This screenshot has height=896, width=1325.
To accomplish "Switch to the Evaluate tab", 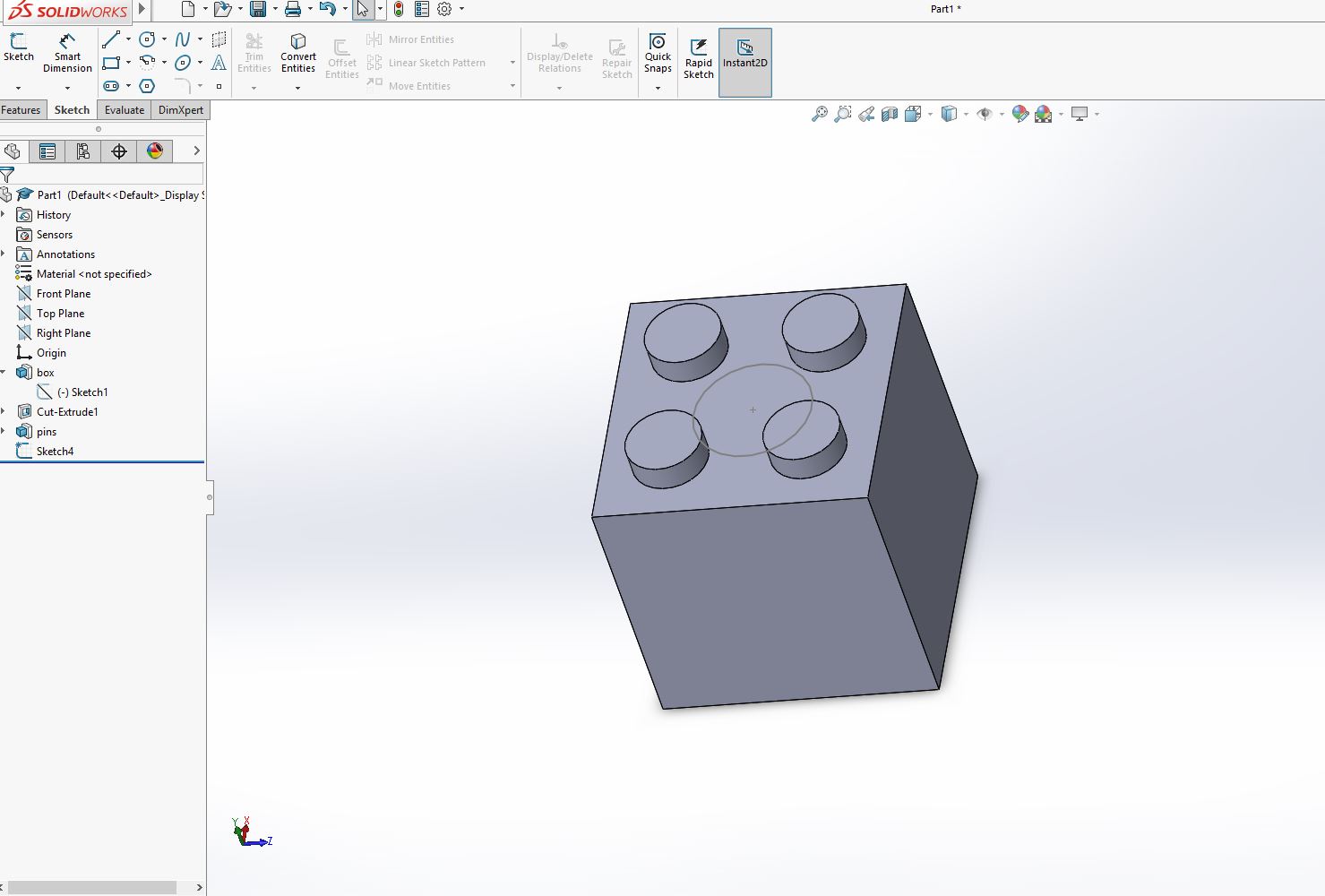I will click(x=124, y=110).
